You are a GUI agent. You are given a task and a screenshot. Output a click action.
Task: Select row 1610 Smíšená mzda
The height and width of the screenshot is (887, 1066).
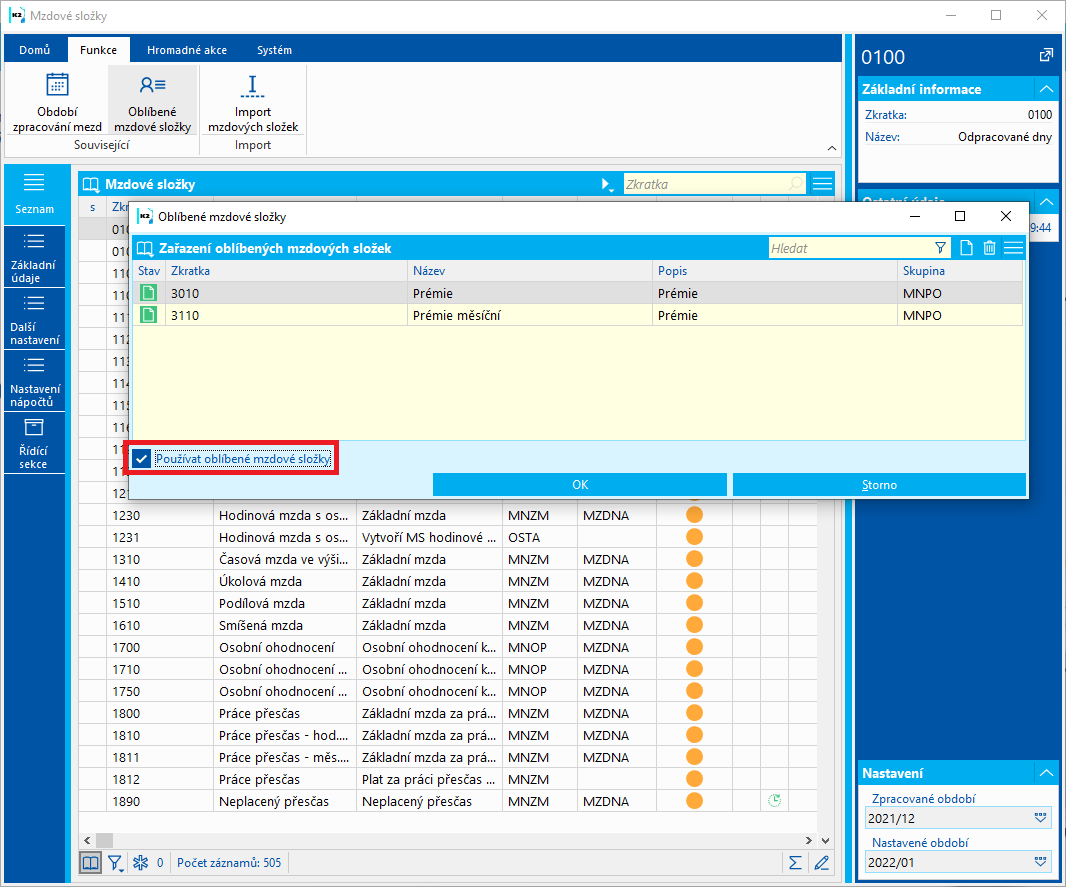tap(447, 625)
